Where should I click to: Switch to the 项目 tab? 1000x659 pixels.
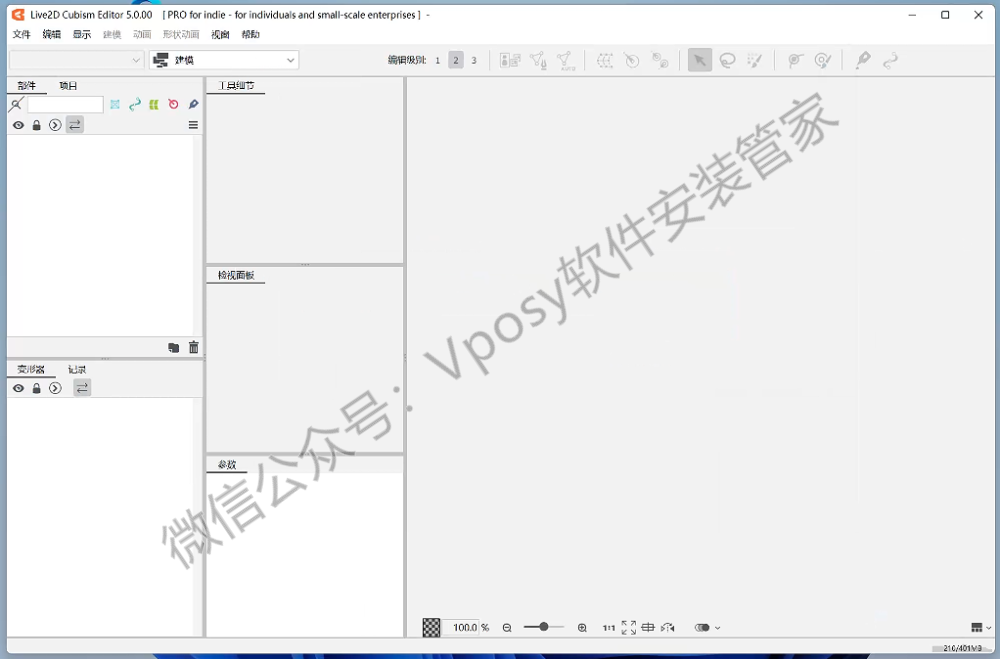68,85
